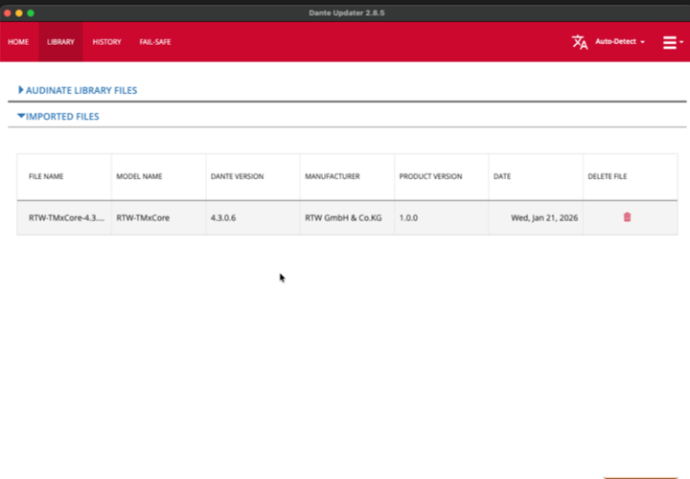Select the Library tab
The width and height of the screenshot is (690, 479).
[61, 42]
